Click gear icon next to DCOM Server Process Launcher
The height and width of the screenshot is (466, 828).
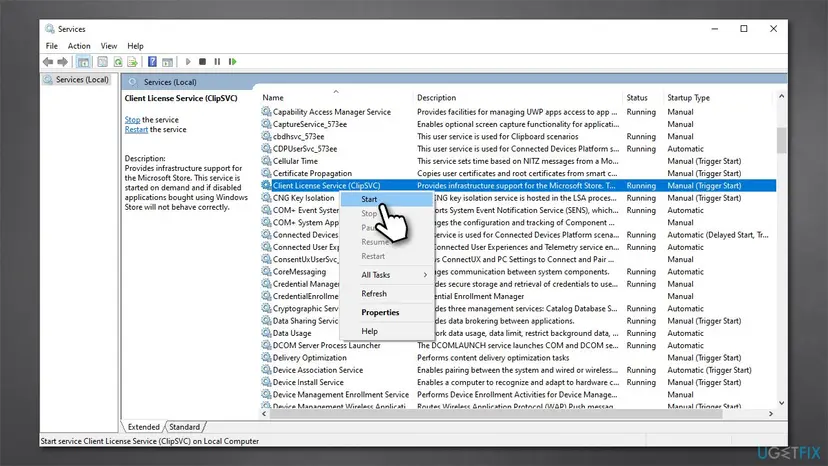(x=266, y=345)
